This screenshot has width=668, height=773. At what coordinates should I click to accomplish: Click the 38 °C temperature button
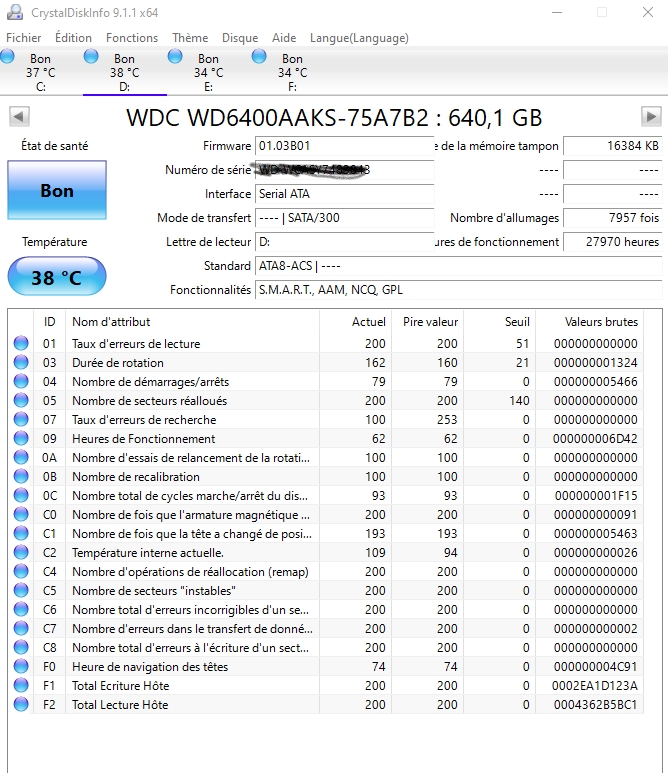pos(56,278)
